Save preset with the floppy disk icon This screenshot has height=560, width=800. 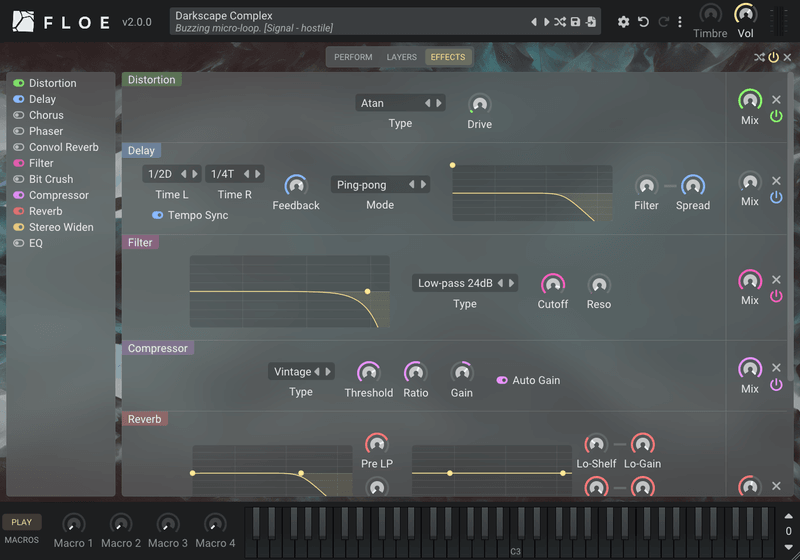575,22
